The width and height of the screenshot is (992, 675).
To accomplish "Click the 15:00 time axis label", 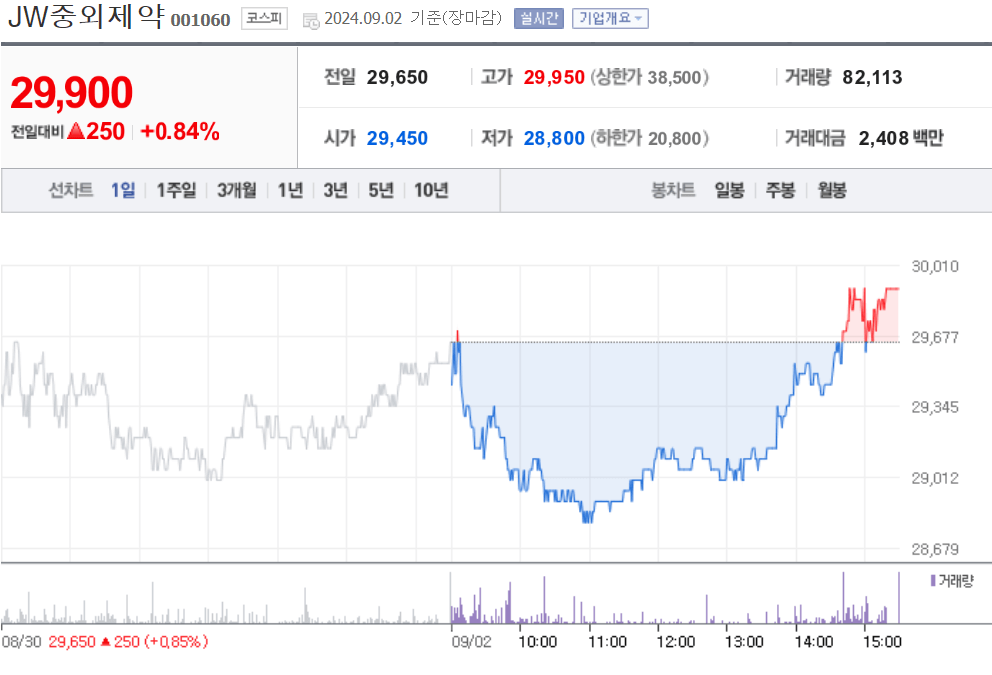I will coord(883,642).
